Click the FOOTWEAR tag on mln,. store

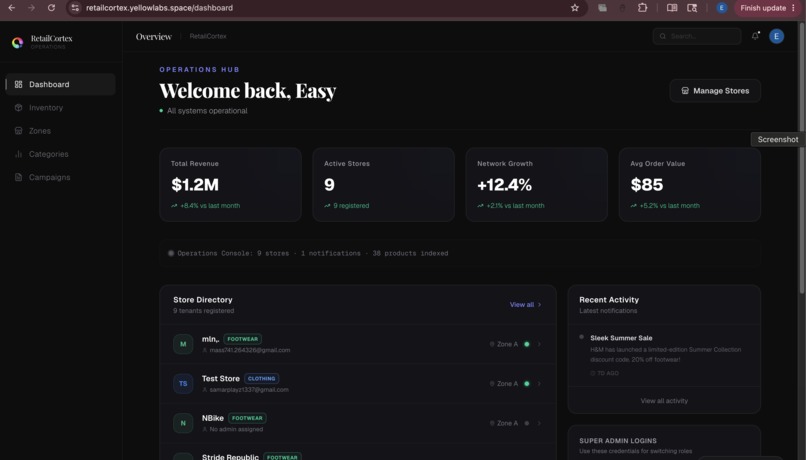click(243, 339)
